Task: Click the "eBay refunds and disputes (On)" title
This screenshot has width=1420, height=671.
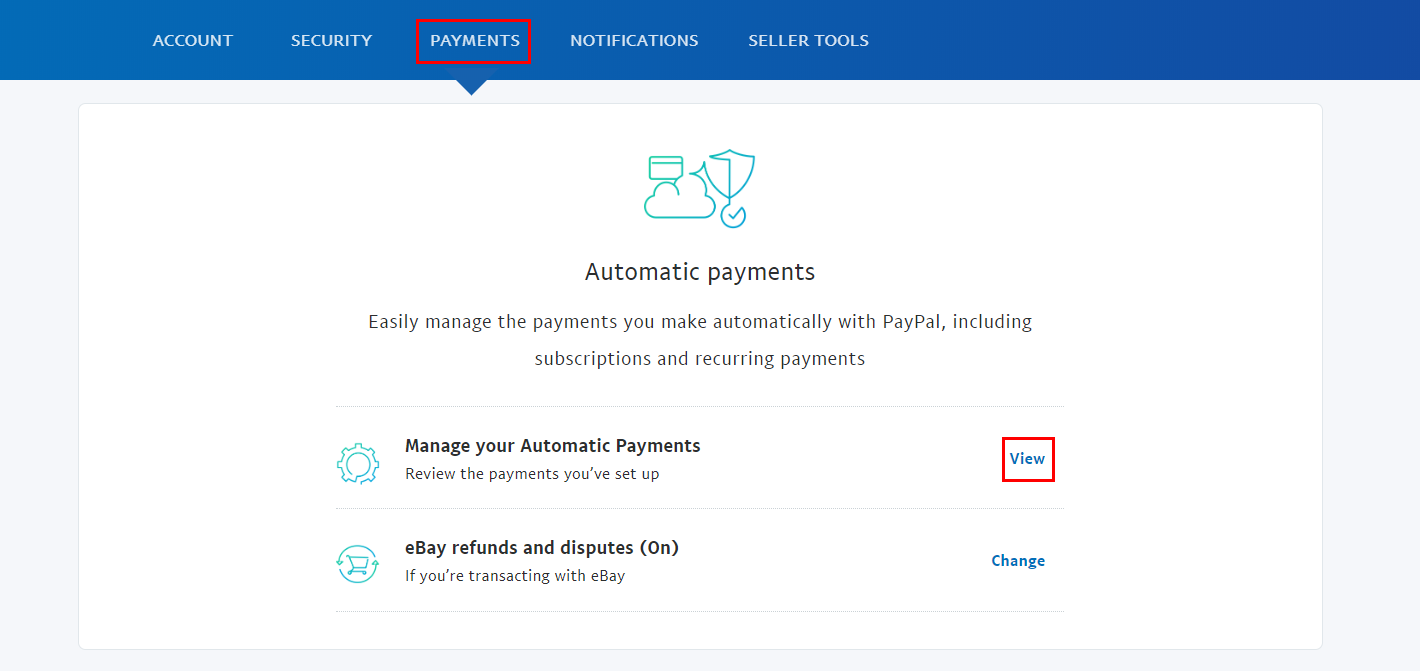Action: [x=541, y=548]
